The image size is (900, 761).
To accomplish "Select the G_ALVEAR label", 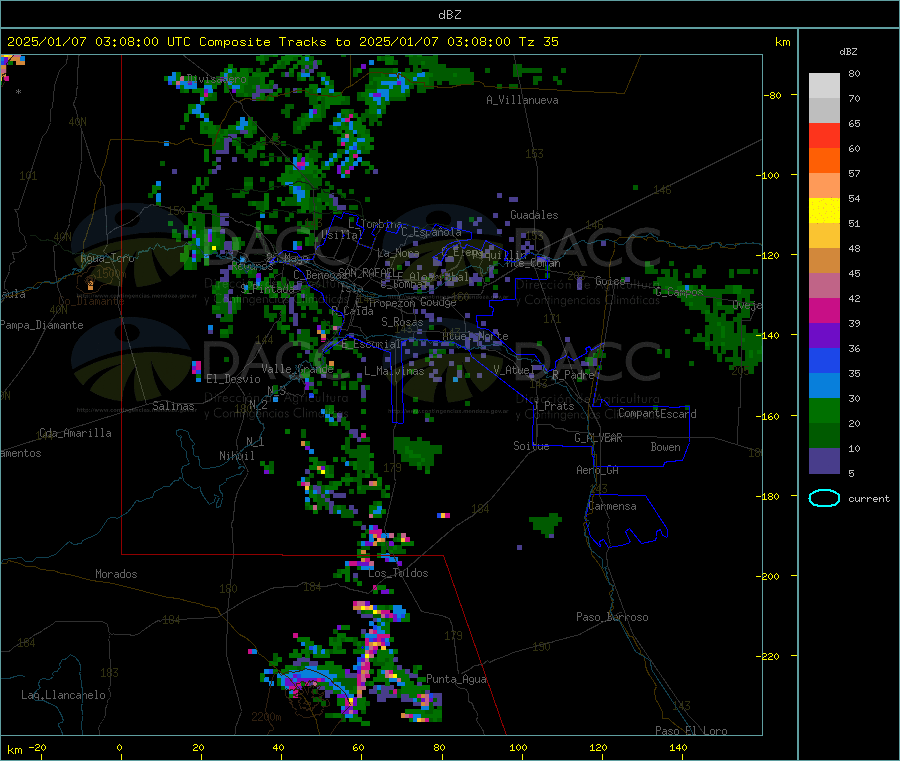I will click(x=598, y=438).
